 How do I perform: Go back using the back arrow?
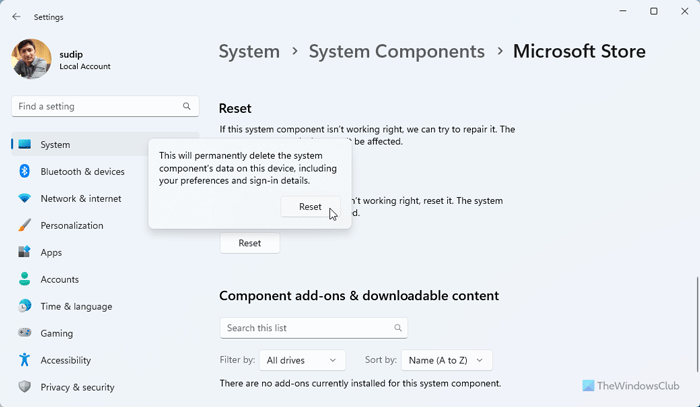(x=16, y=16)
